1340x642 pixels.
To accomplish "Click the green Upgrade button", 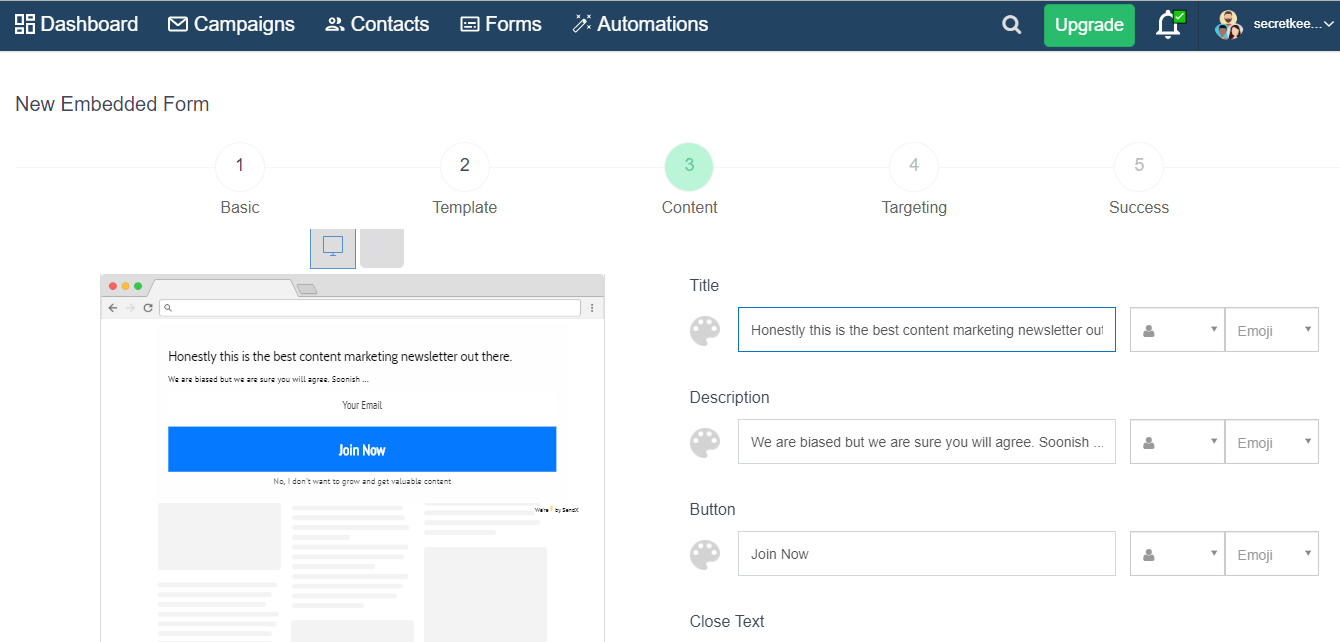I will click(x=1089, y=25).
